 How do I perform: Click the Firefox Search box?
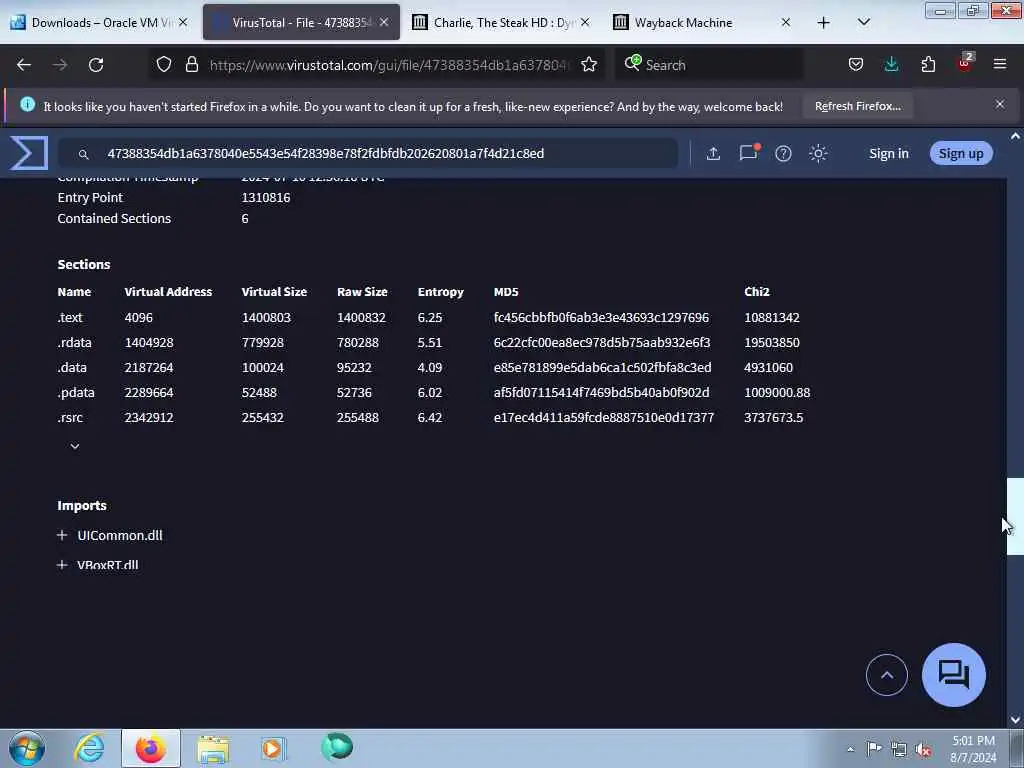click(709, 65)
